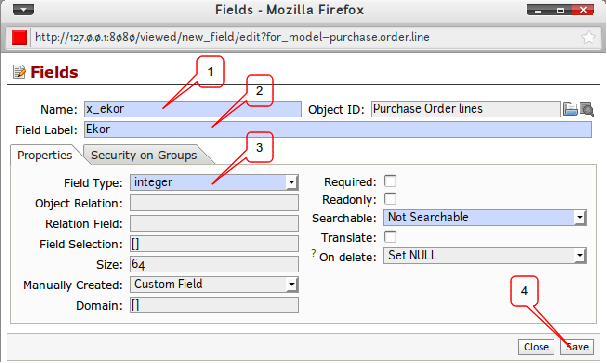Click the Close button
The width and height of the screenshot is (607, 363).
click(536, 347)
